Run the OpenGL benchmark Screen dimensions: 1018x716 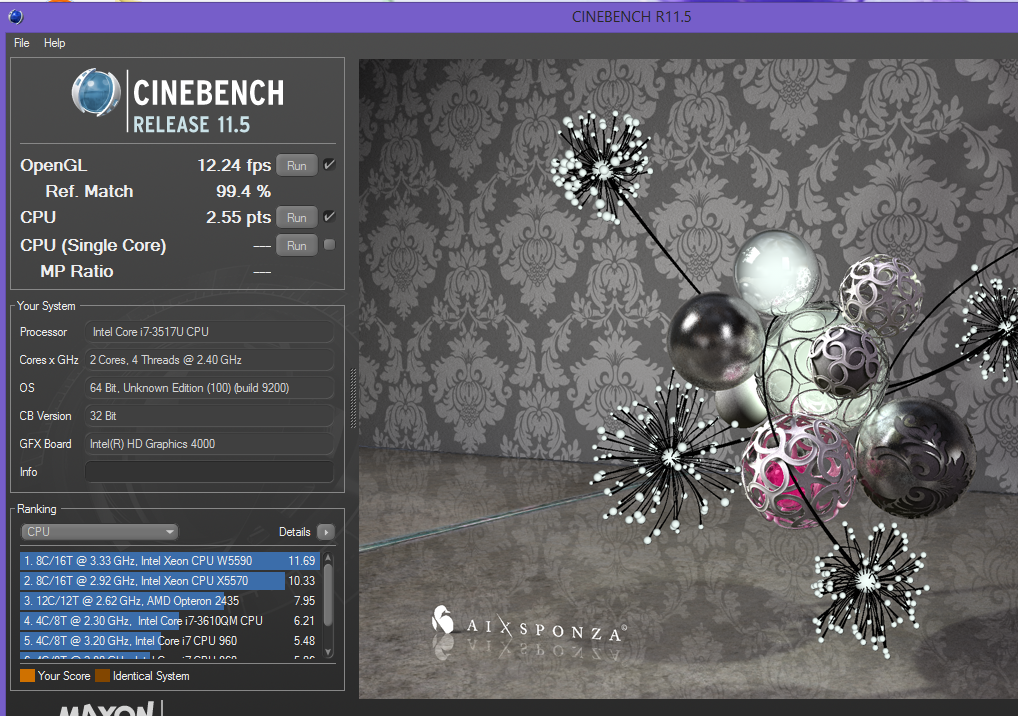(x=297, y=166)
